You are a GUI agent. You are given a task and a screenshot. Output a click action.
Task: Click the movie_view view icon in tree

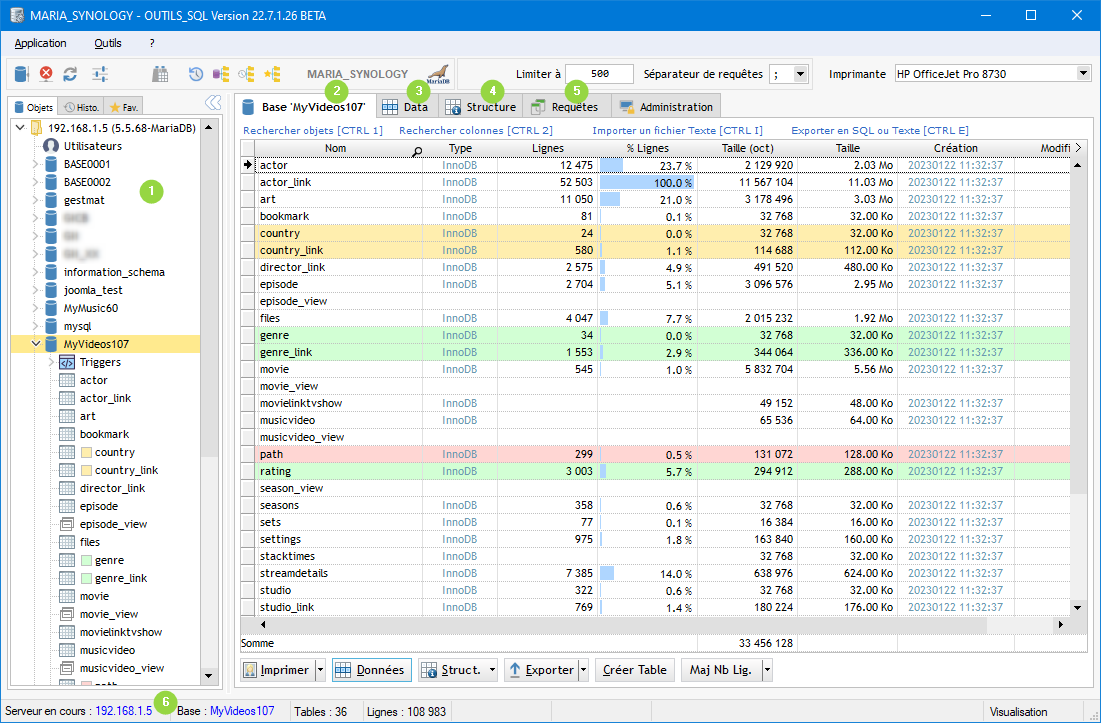coord(67,614)
